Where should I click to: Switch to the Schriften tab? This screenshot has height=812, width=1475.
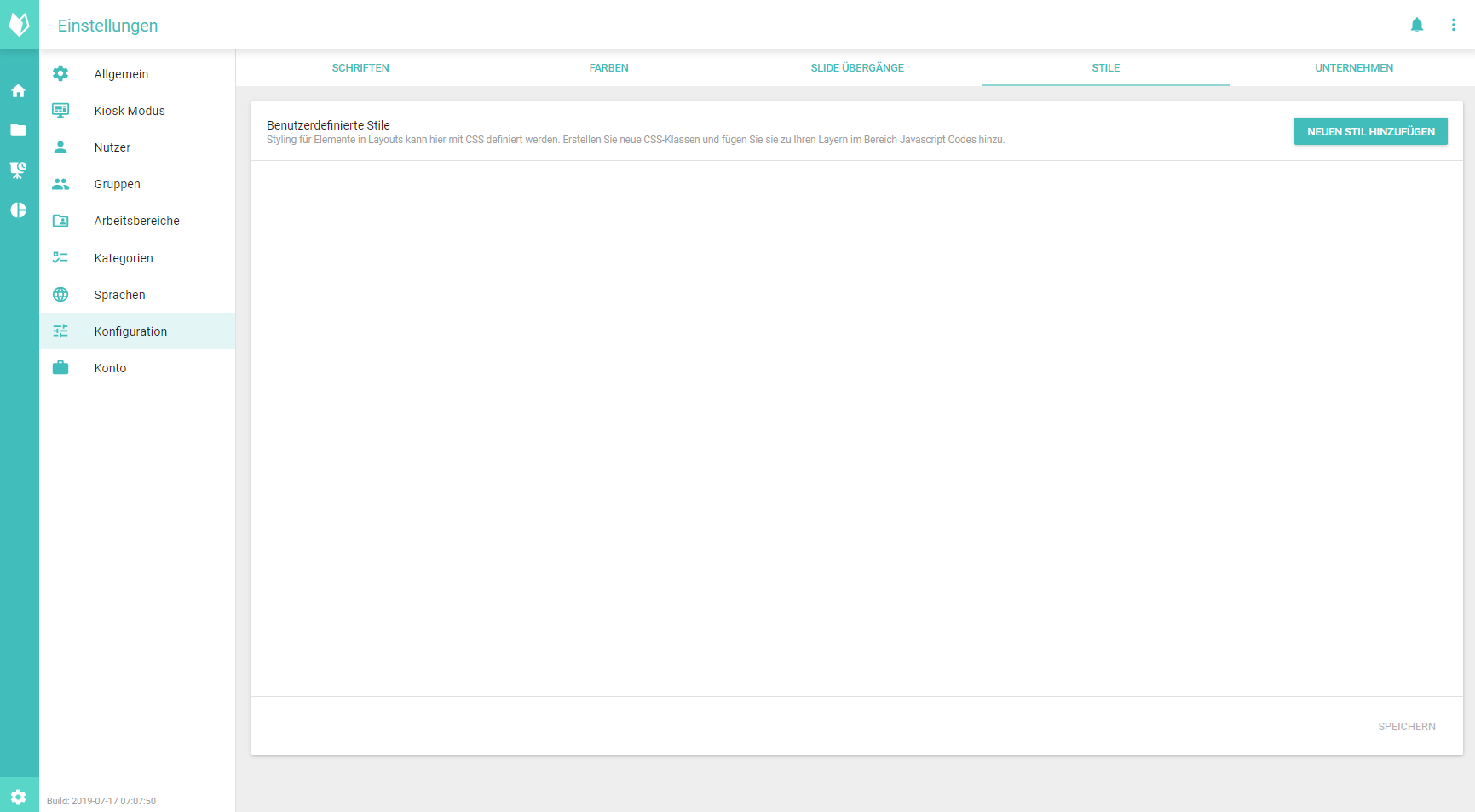pos(360,68)
